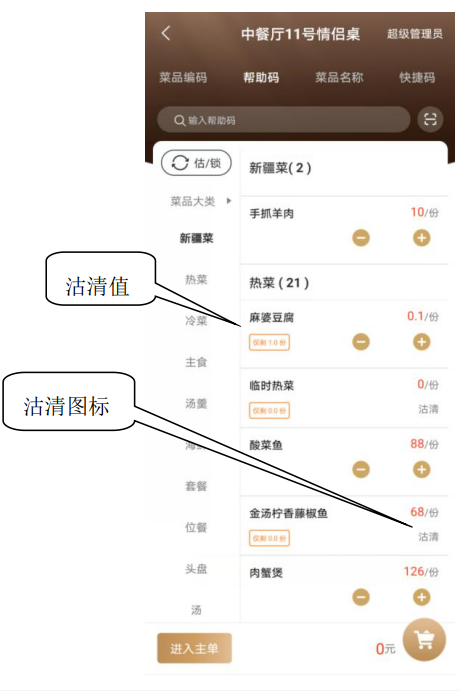The image size is (459, 691).
Task: Focus the 输入帮助码 search field
Action: 284,119
